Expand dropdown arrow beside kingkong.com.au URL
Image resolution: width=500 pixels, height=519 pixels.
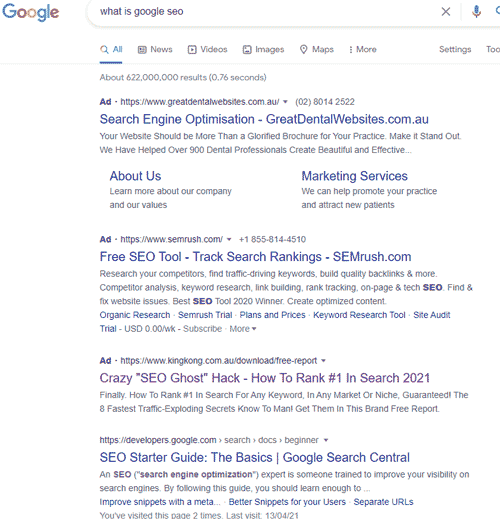(x=323, y=361)
